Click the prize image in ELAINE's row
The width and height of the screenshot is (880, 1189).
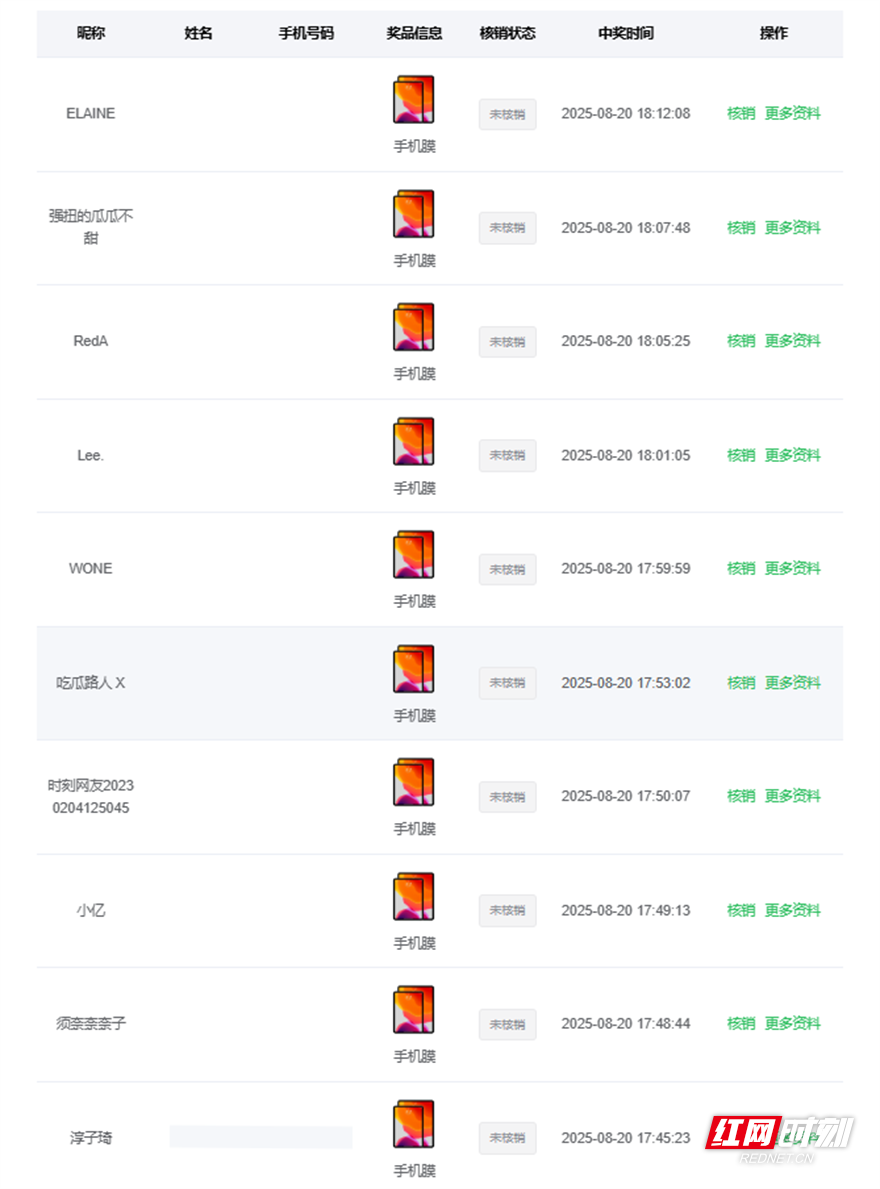click(x=414, y=100)
